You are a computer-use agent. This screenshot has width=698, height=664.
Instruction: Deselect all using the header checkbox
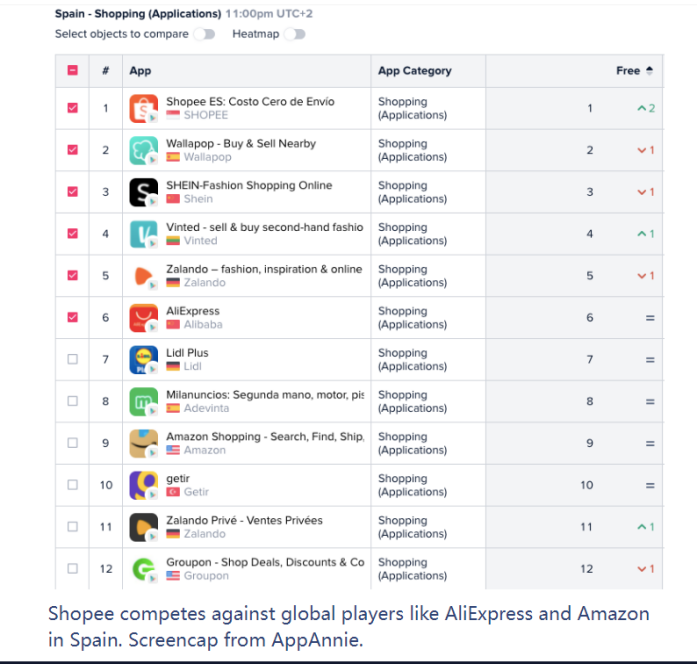coord(73,70)
